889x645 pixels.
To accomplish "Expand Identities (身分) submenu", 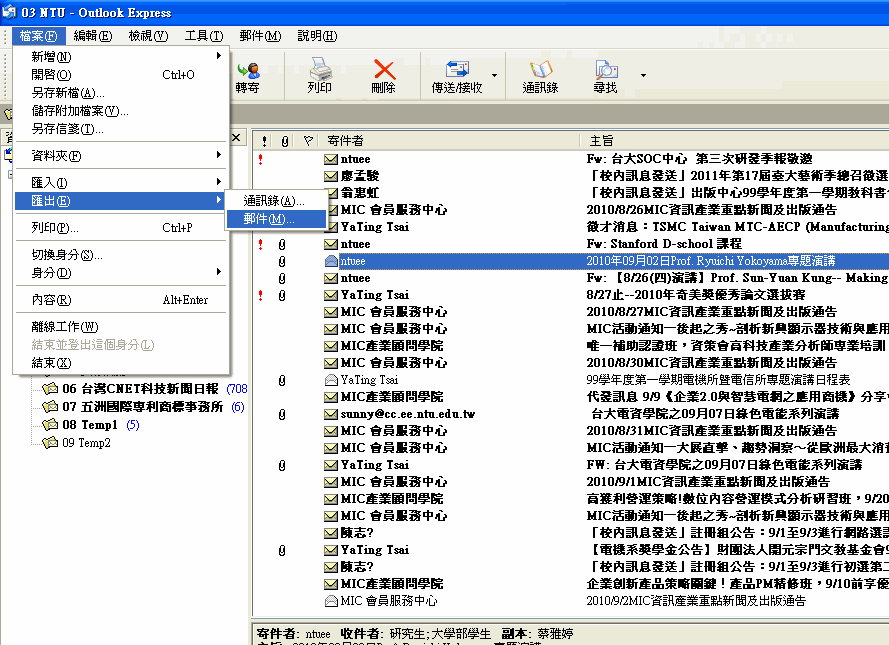I will pos(121,273).
